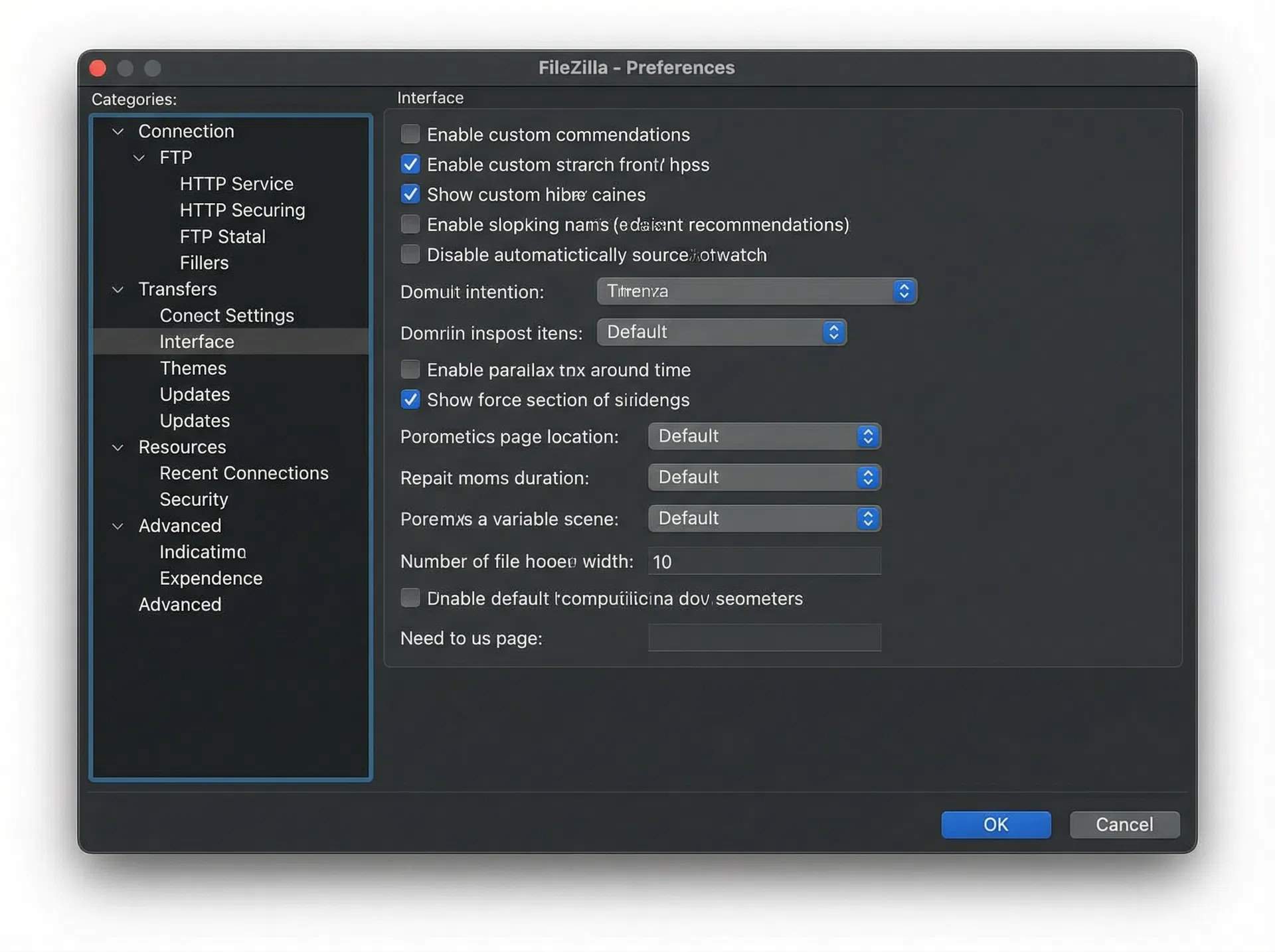Open Repait moms duration dropdown
This screenshot has width=1275, height=952.
(765, 477)
